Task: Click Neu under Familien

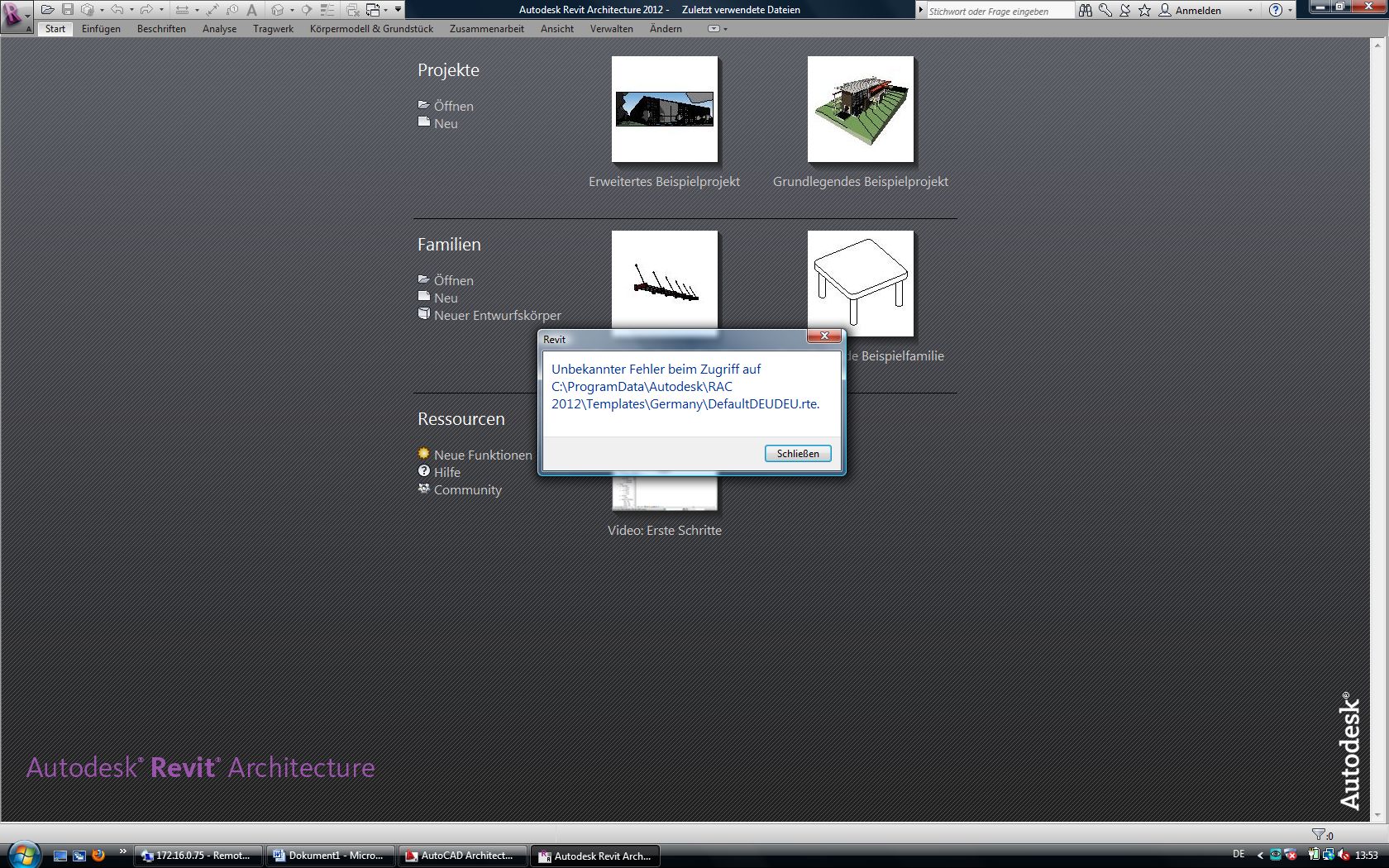Action: 446,298
